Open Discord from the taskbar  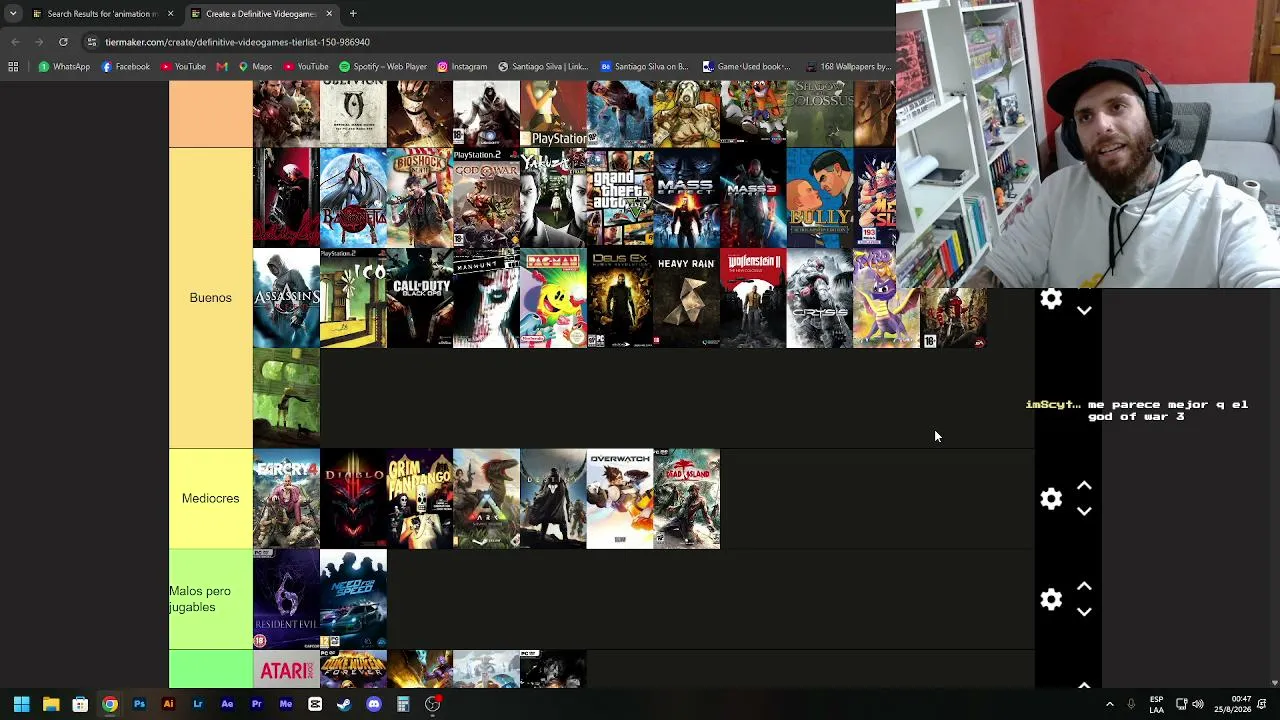(374, 704)
